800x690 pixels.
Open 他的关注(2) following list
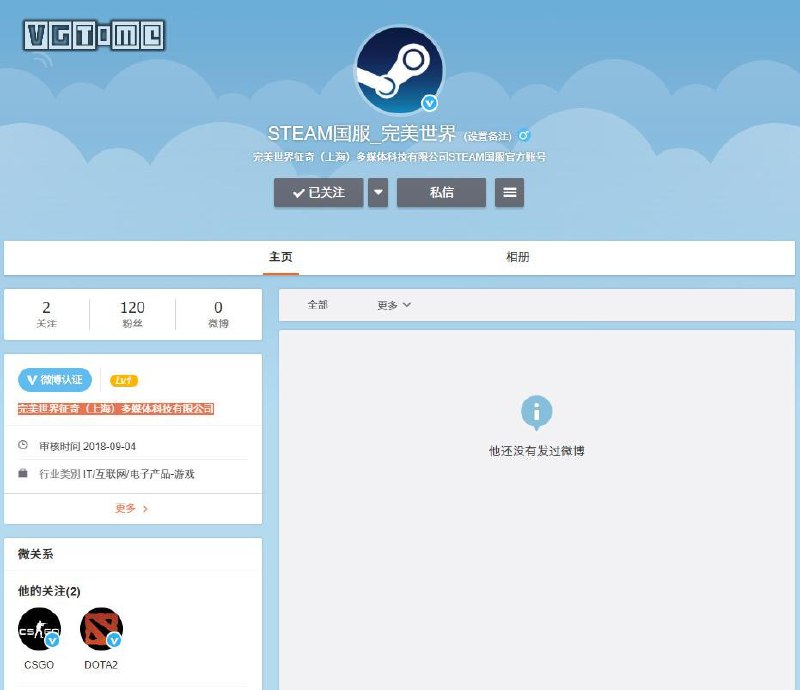tap(49, 591)
